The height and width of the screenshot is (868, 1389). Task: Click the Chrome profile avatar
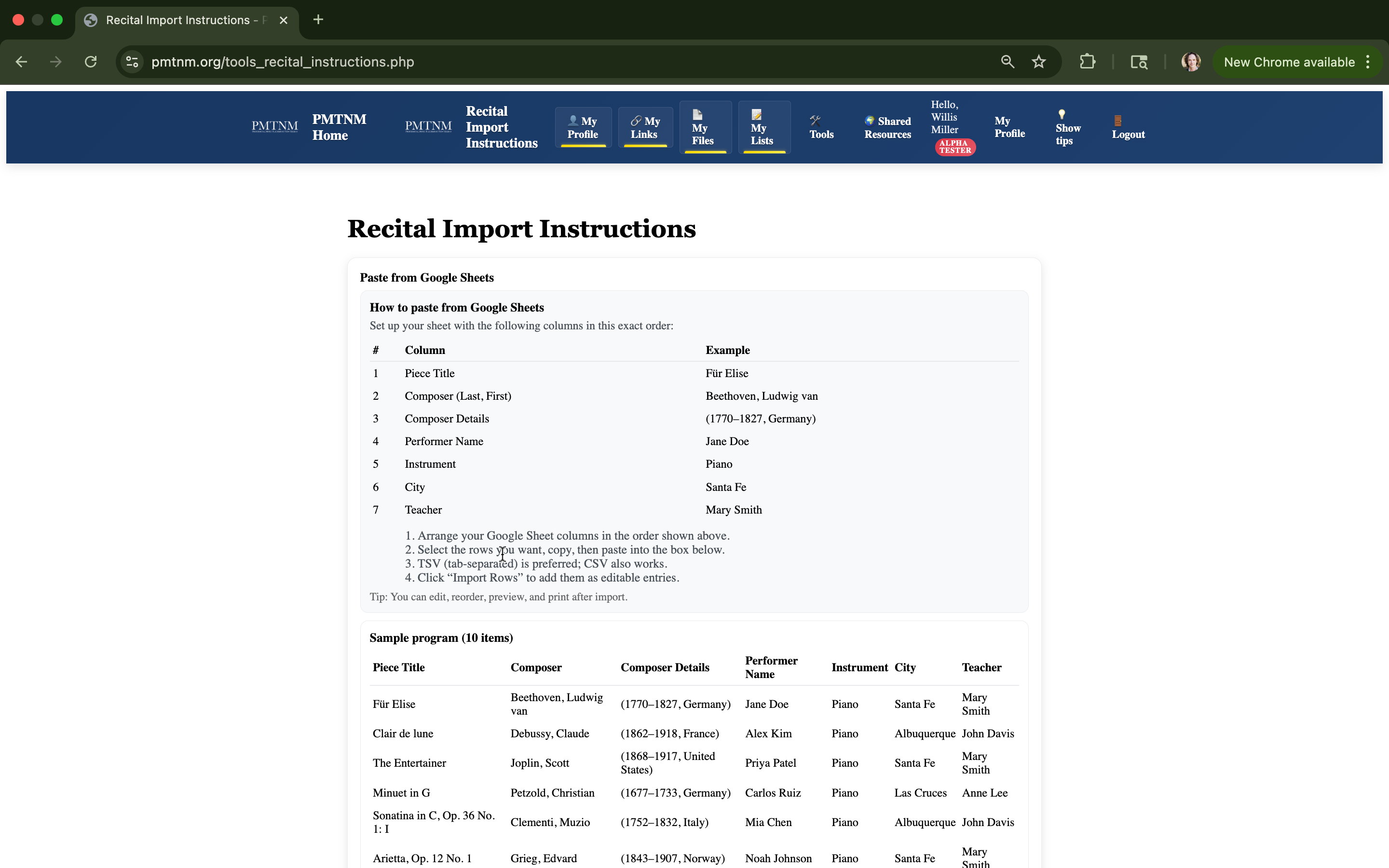pos(1190,62)
